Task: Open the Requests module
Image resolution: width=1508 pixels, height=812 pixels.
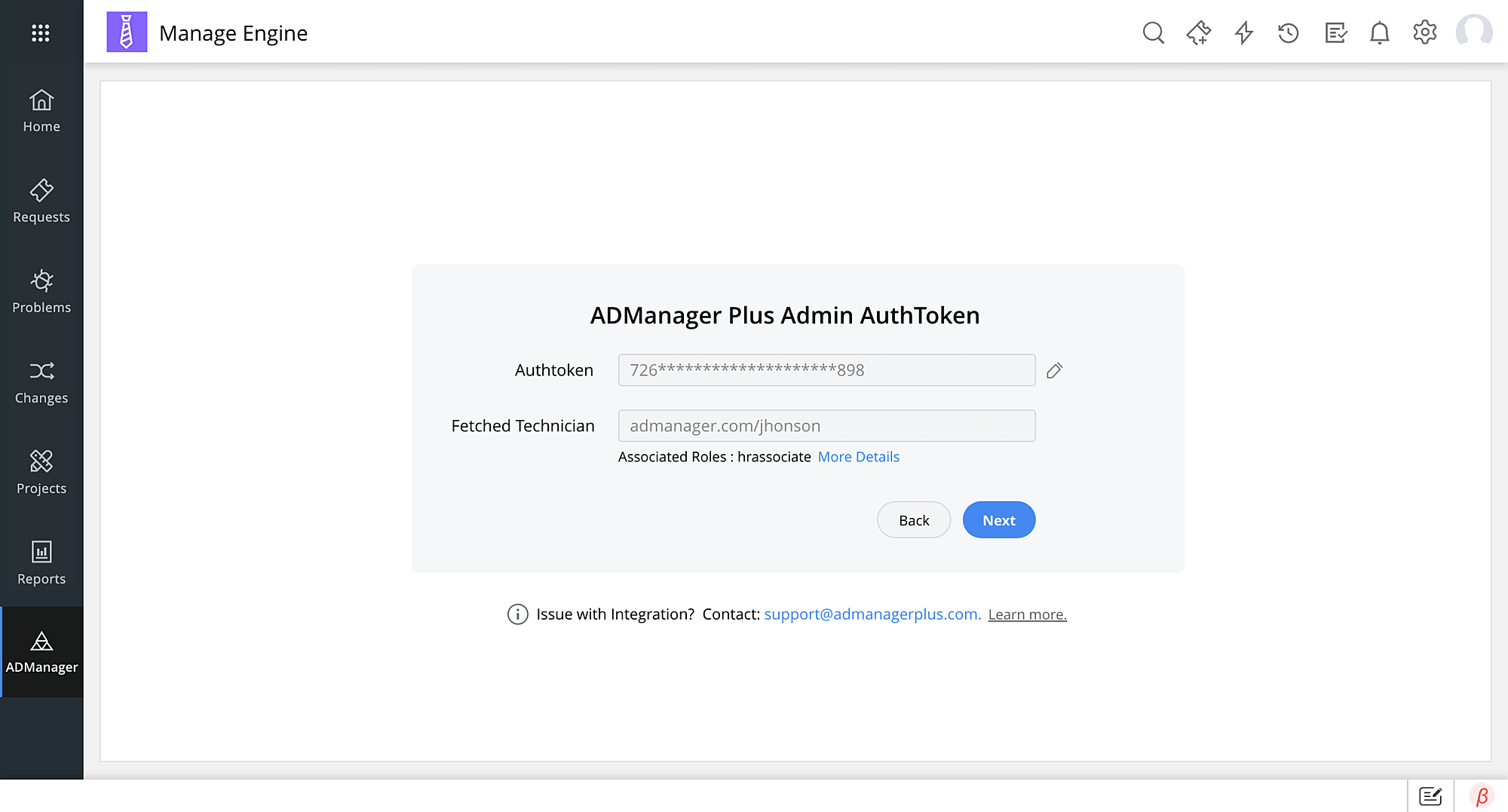Action: tap(41, 201)
